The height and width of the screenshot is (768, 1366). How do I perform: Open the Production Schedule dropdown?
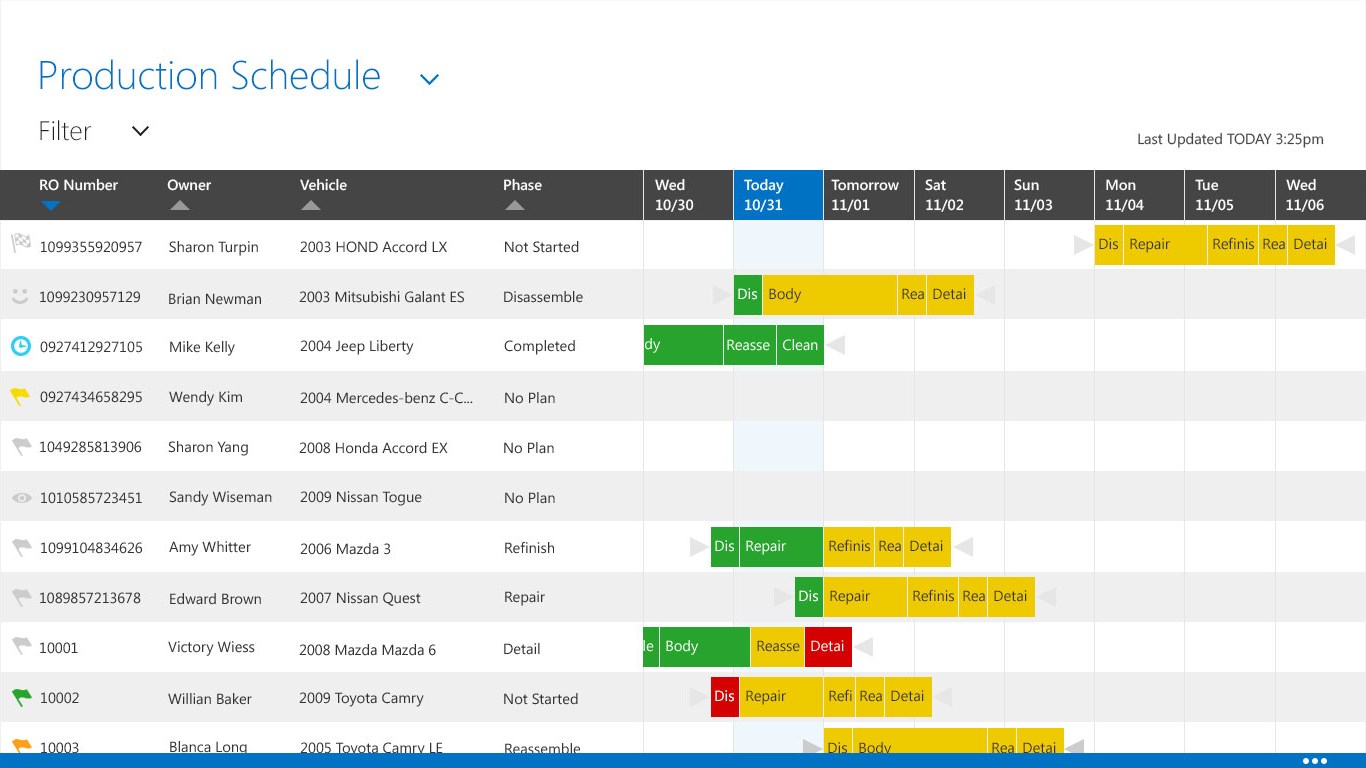[428, 78]
